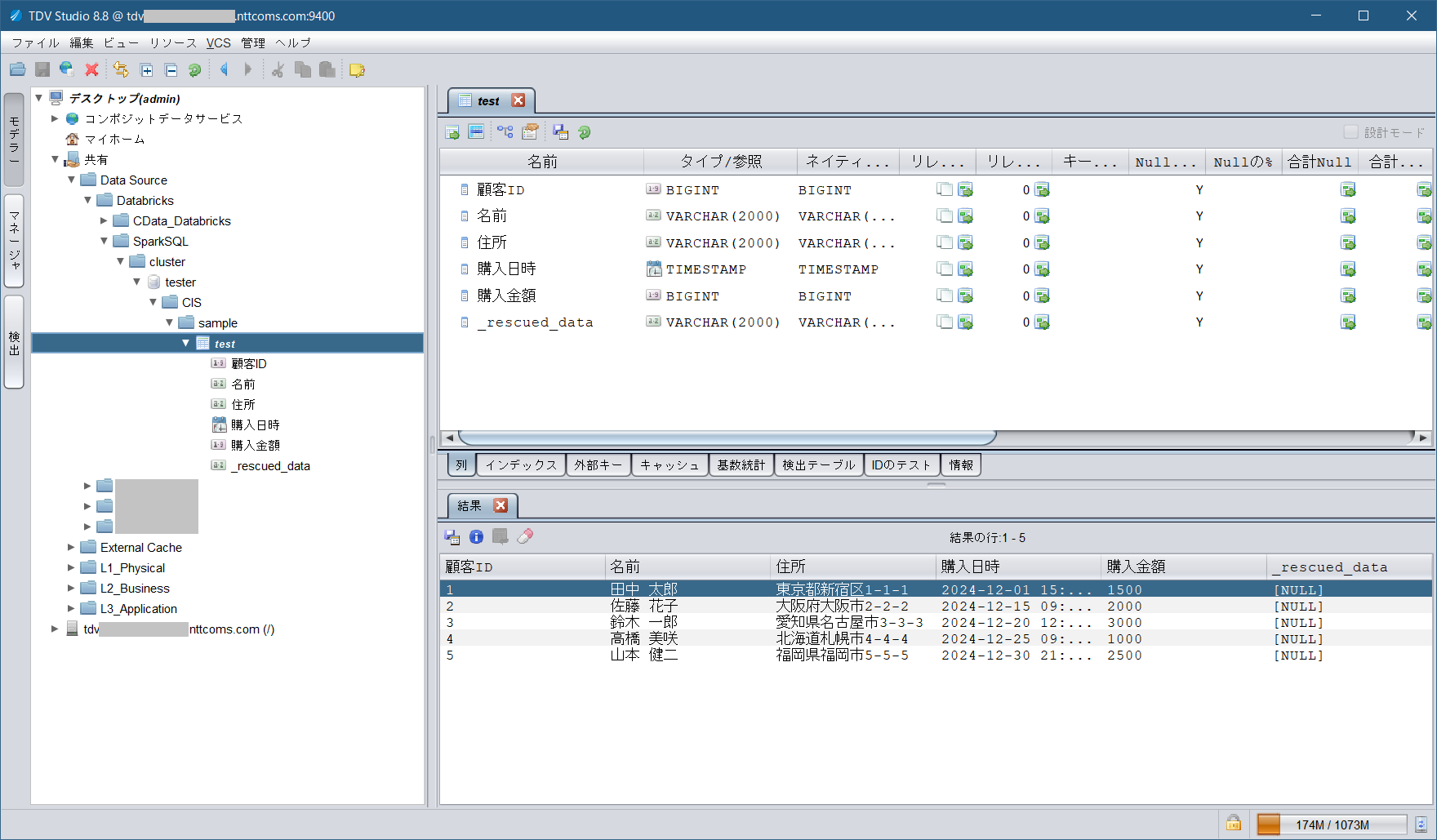Viewport: 1437px width, 840px height.
Task: Click the collapse-all minus icon in the toolbar
Action: pyautogui.click(x=171, y=70)
